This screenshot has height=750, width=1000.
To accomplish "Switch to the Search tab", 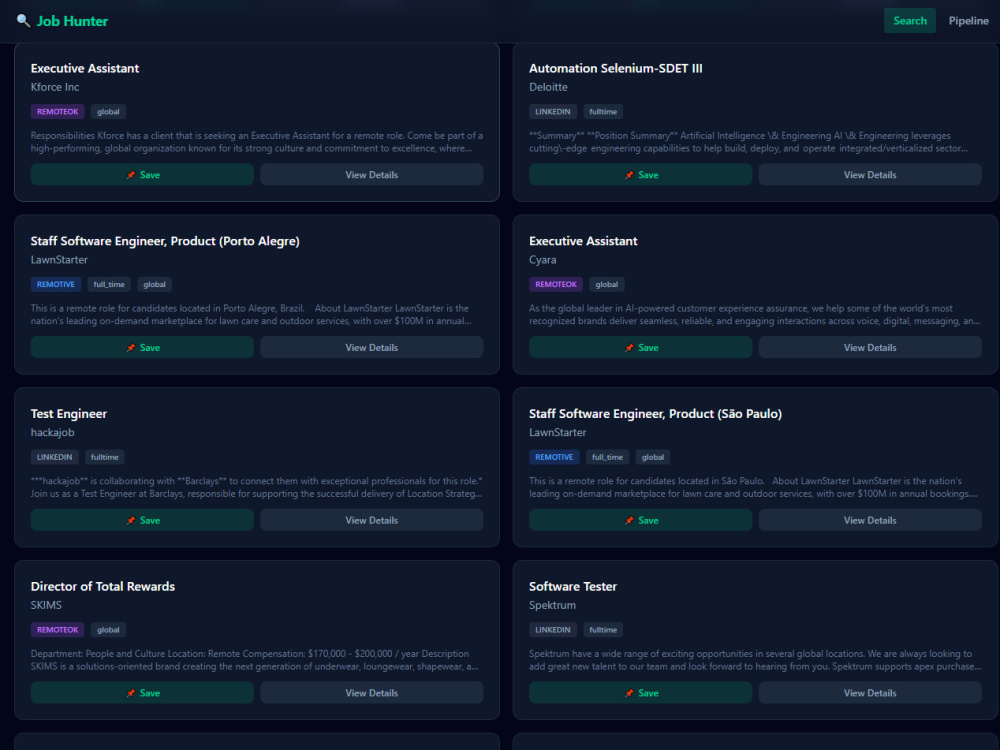I will tap(909, 20).
